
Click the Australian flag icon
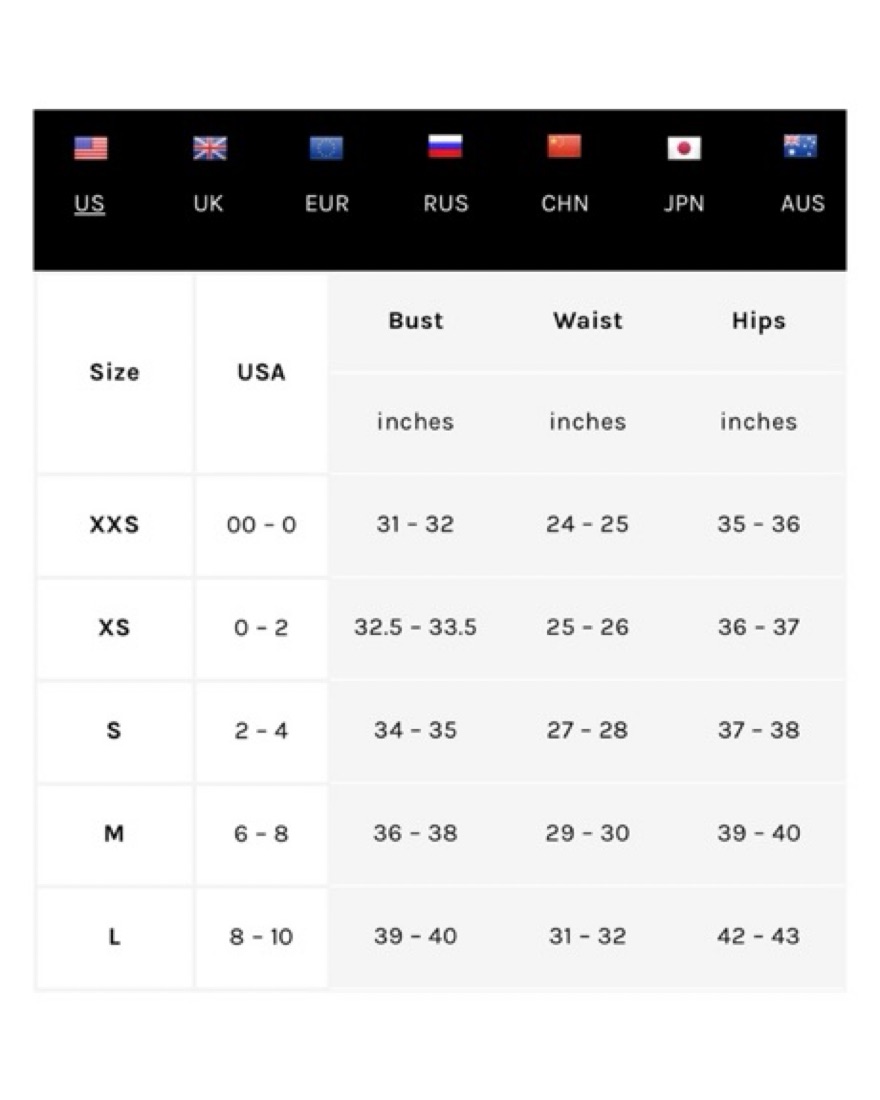pos(800,147)
